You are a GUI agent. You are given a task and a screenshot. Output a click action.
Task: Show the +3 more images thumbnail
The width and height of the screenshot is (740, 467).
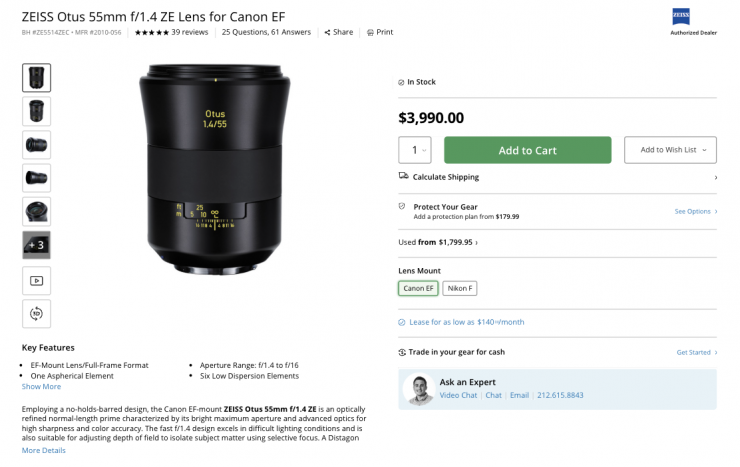click(x=36, y=245)
